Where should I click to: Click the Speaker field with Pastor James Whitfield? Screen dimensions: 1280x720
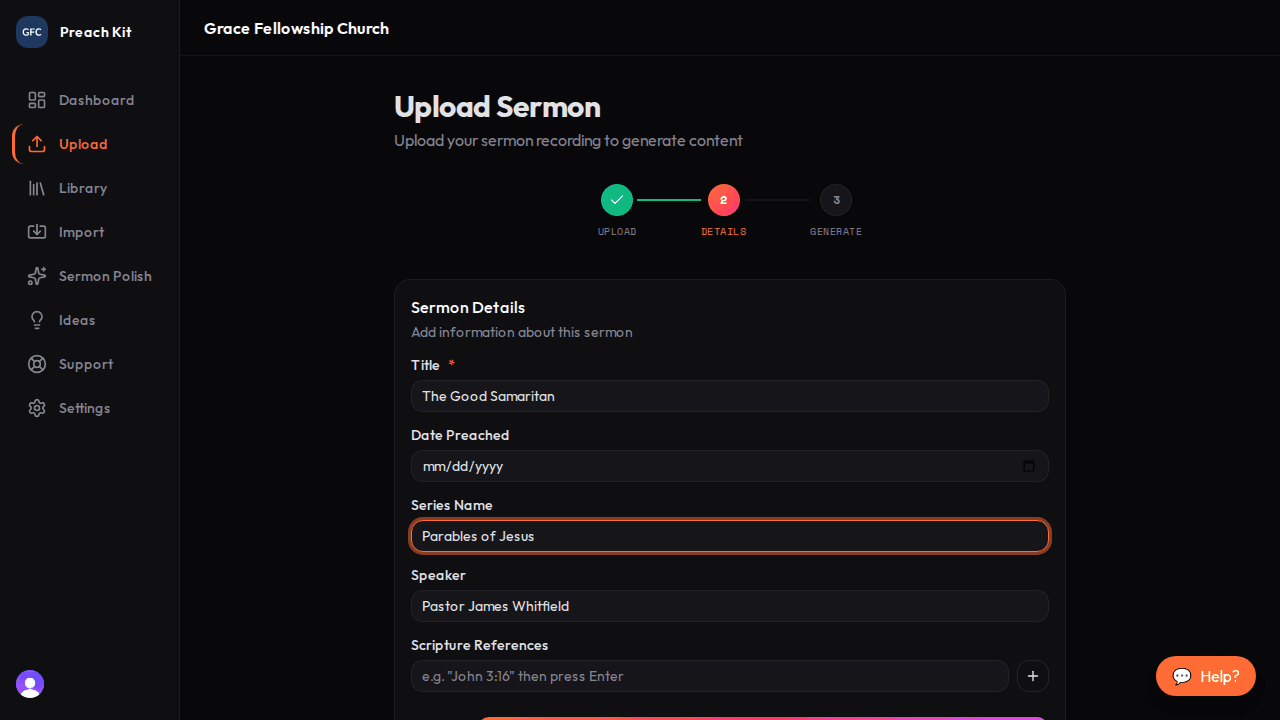click(729, 606)
